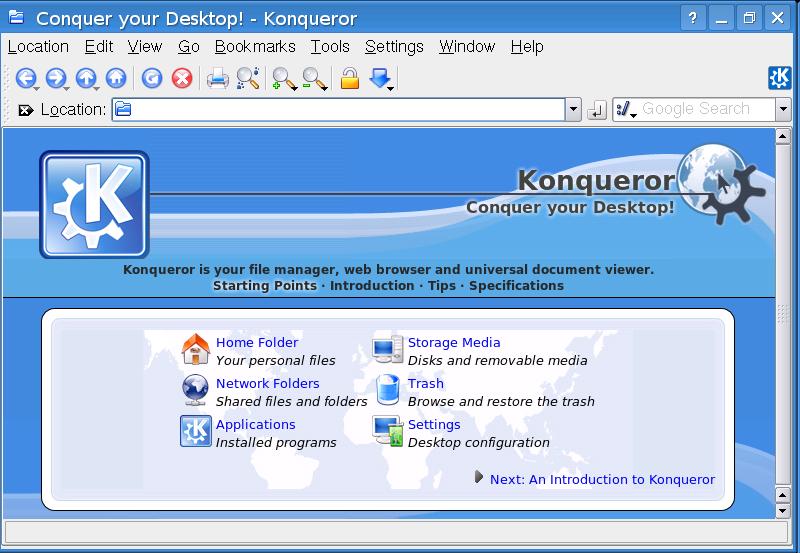Follow Next: An Introduction to Konqueror link
Viewport: 800px width, 553px height.
click(603, 480)
